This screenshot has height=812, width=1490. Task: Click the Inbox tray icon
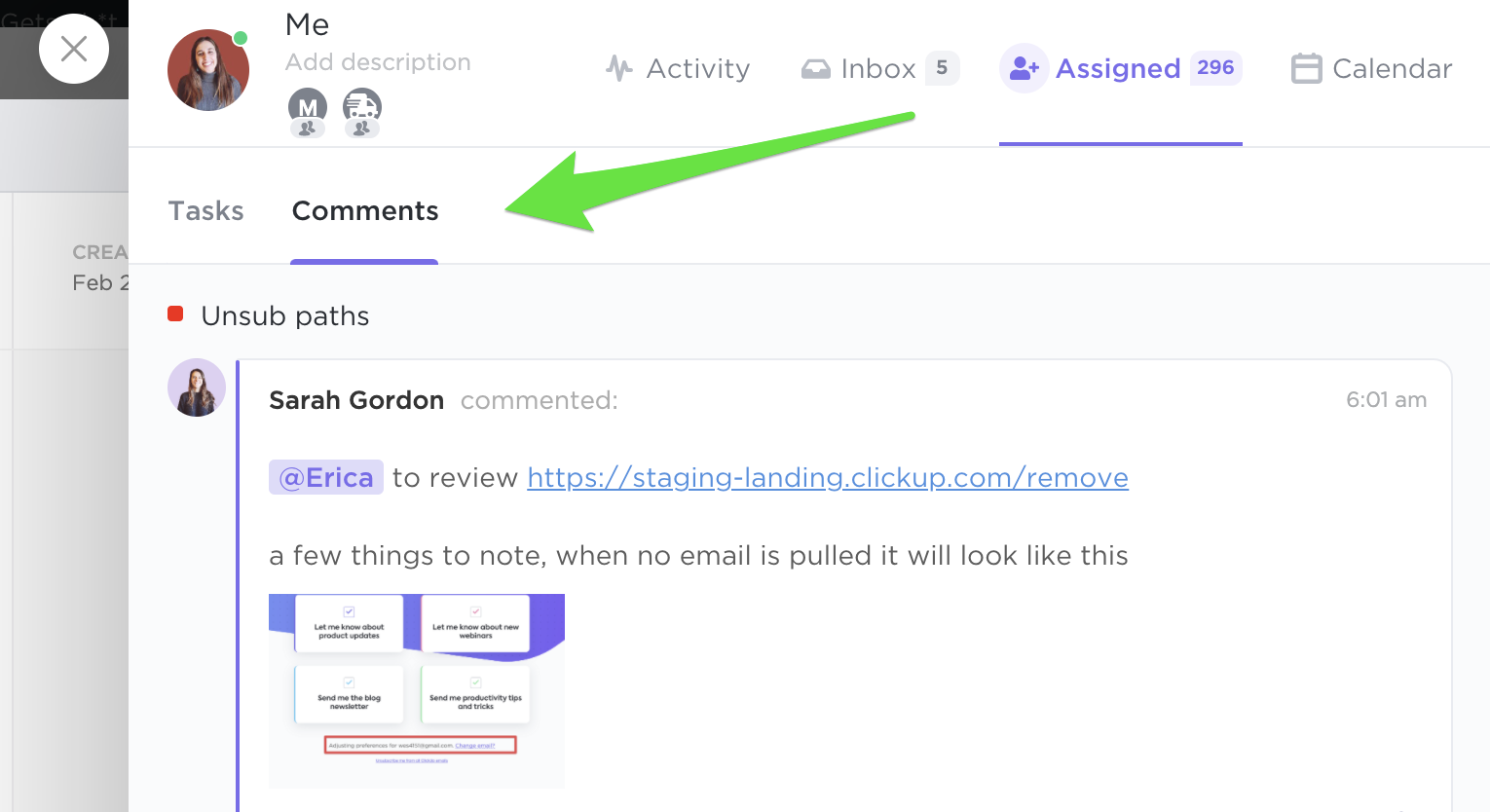point(815,69)
